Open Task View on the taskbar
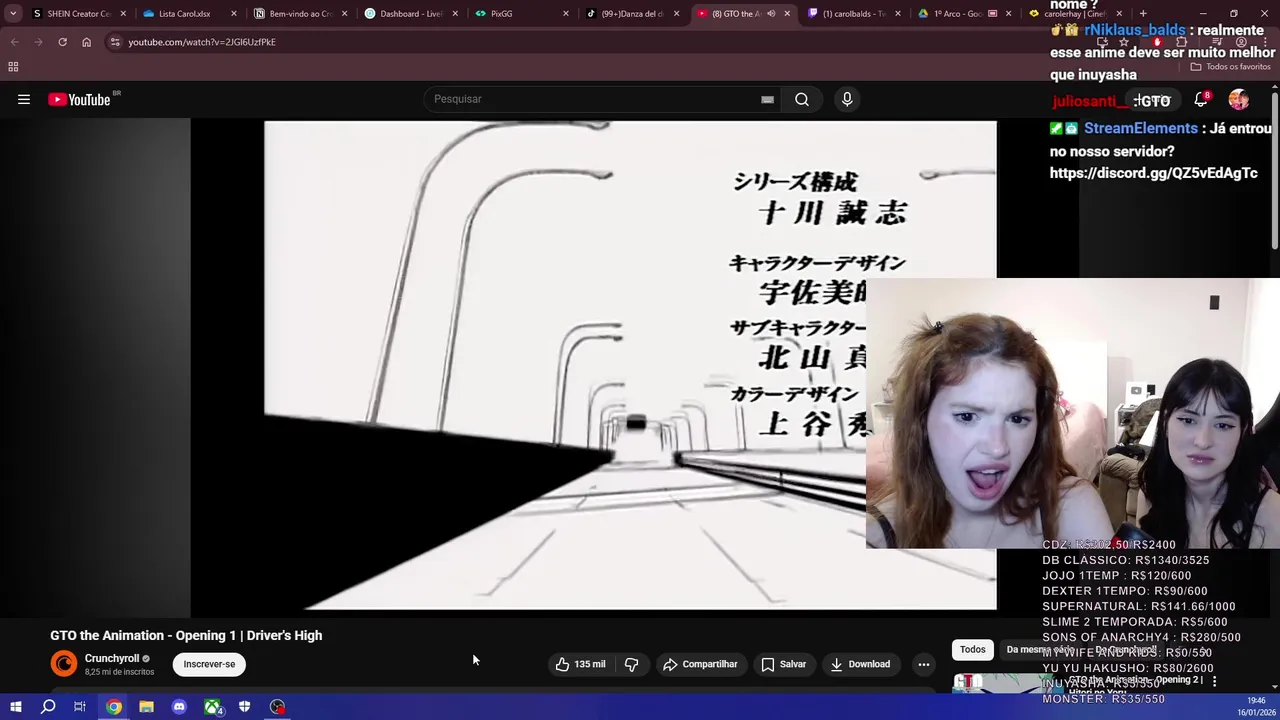Viewport: 1280px width, 720px height. (x=80, y=707)
